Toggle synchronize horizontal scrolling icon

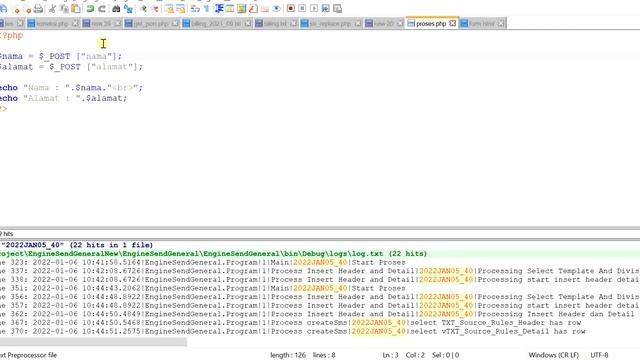click(x=180, y=9)
